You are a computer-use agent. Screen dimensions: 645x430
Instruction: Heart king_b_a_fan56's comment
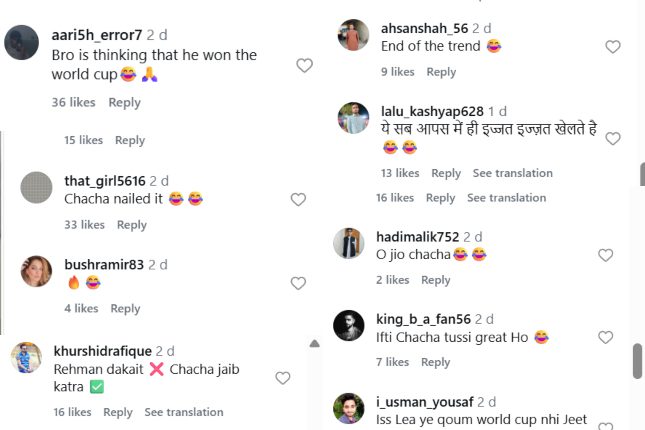[605, 338]
